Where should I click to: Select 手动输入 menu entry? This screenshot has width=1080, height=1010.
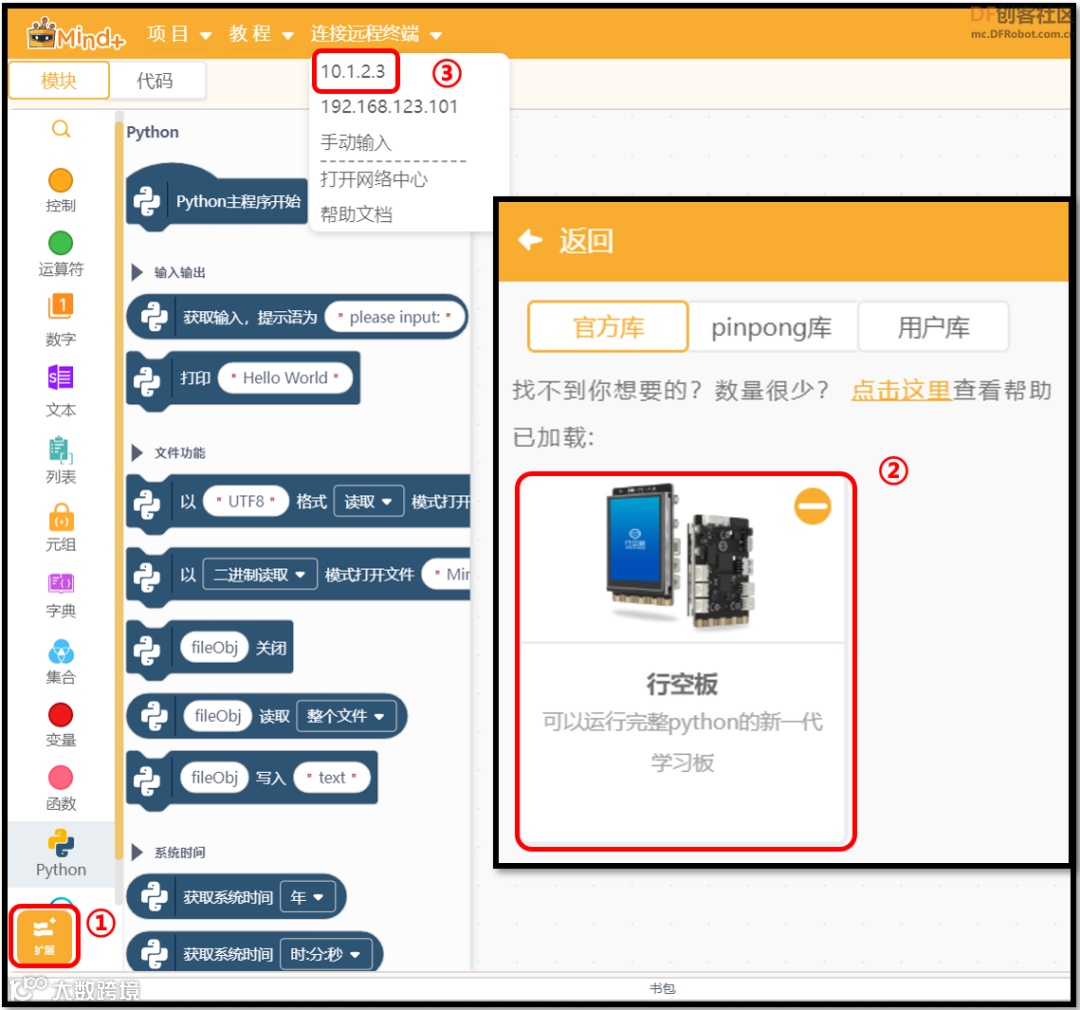[x=356, y=143]
